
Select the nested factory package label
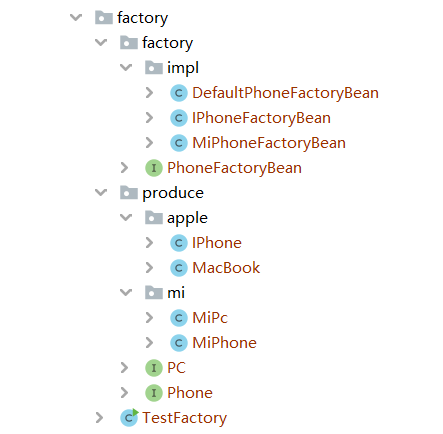coord(167,43)
